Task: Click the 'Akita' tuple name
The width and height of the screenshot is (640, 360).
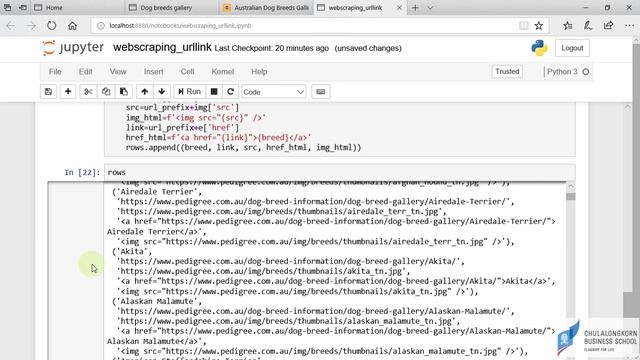Action: [132, 251]
